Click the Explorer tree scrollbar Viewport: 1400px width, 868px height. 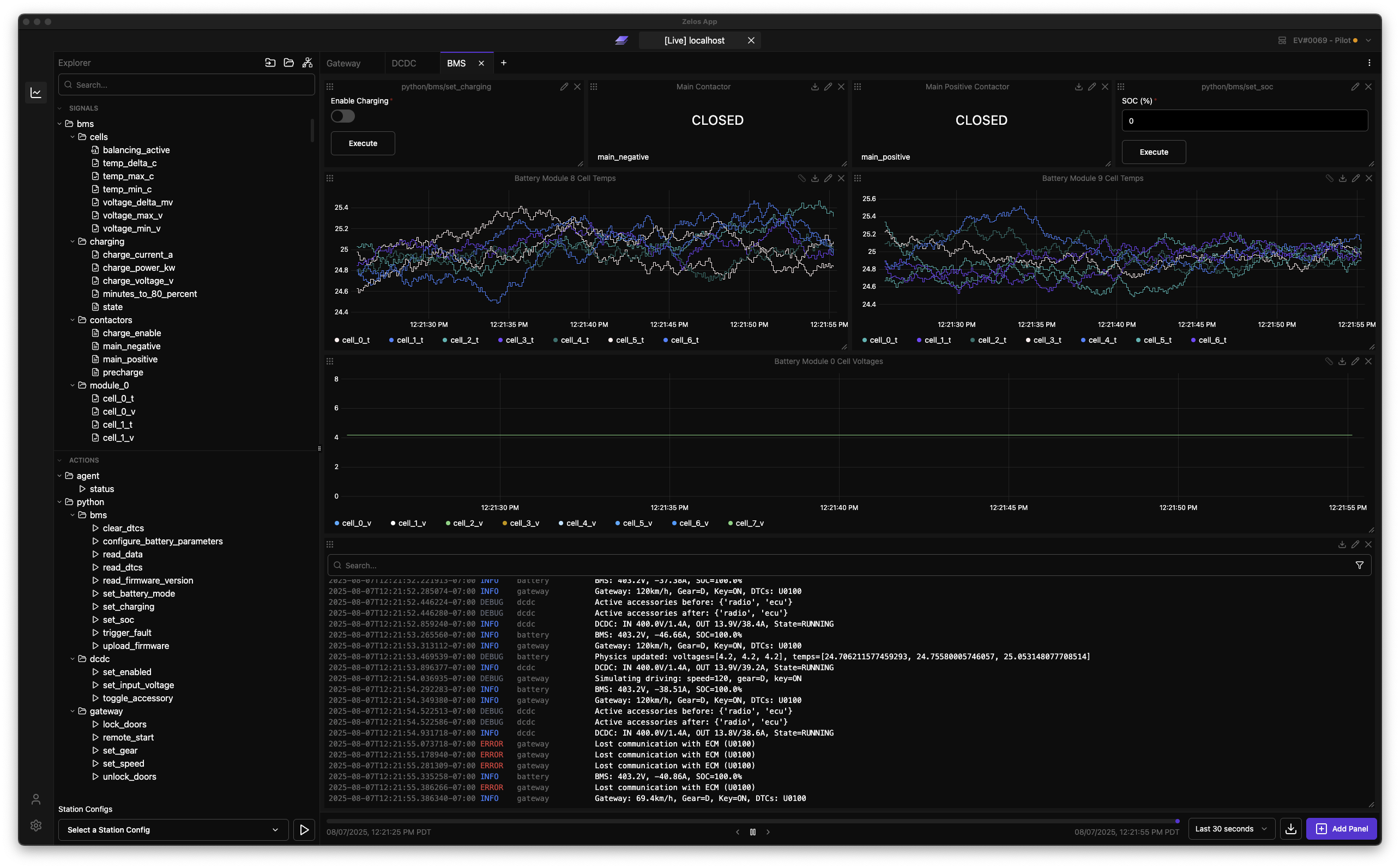coord(312,130)
